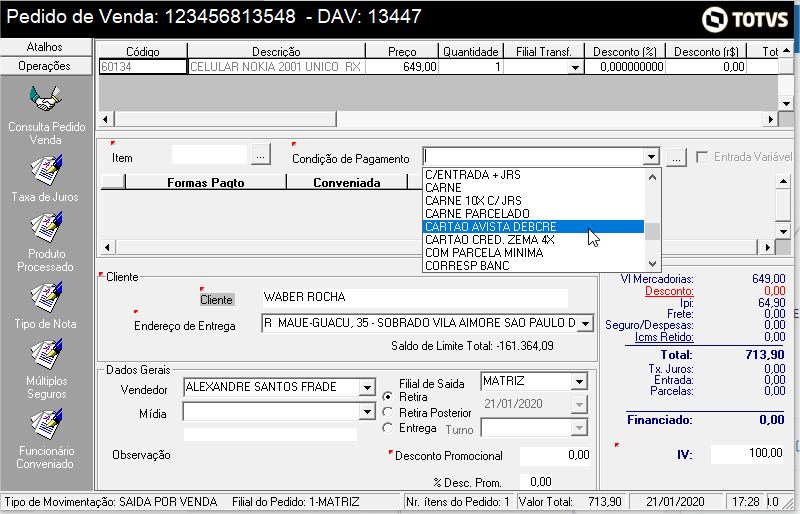Click the Descrição column header

(276, 52)
